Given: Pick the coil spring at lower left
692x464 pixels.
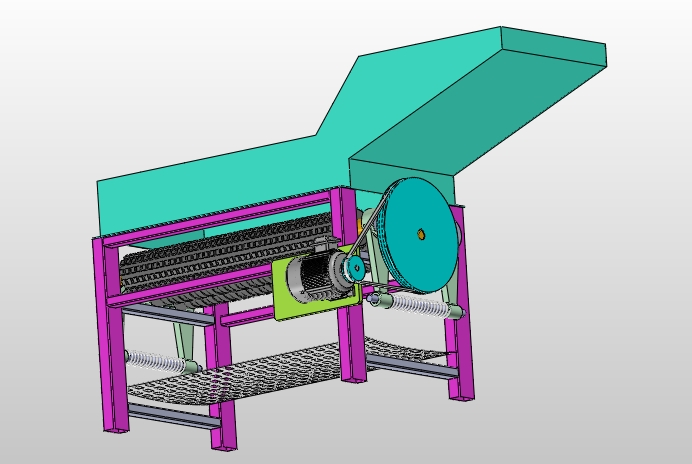Looking at the screenshot, I should [x=150, y=358].
